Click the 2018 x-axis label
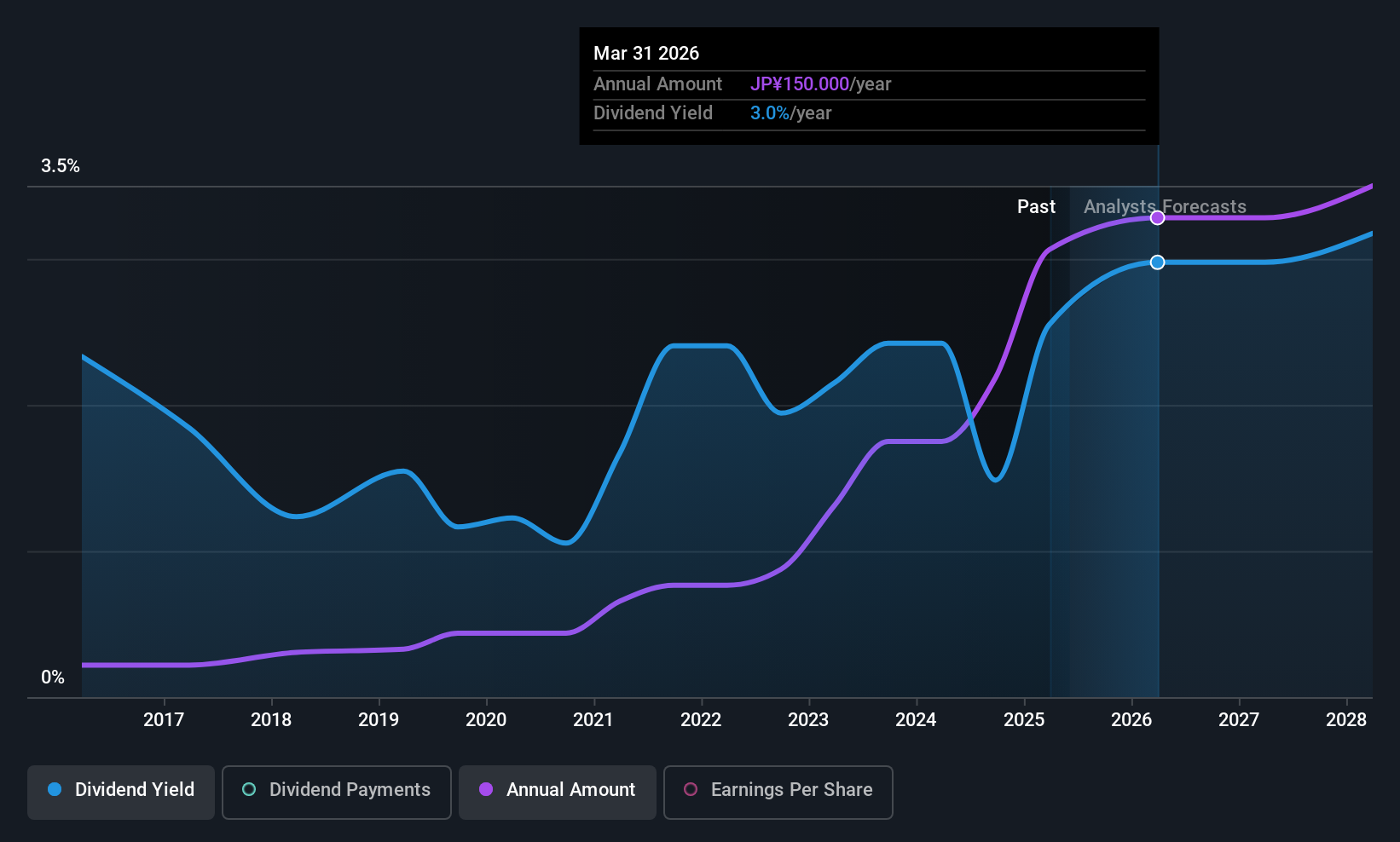The height and width of the screenshot is (842, 1400). click(x=271, y=720)
